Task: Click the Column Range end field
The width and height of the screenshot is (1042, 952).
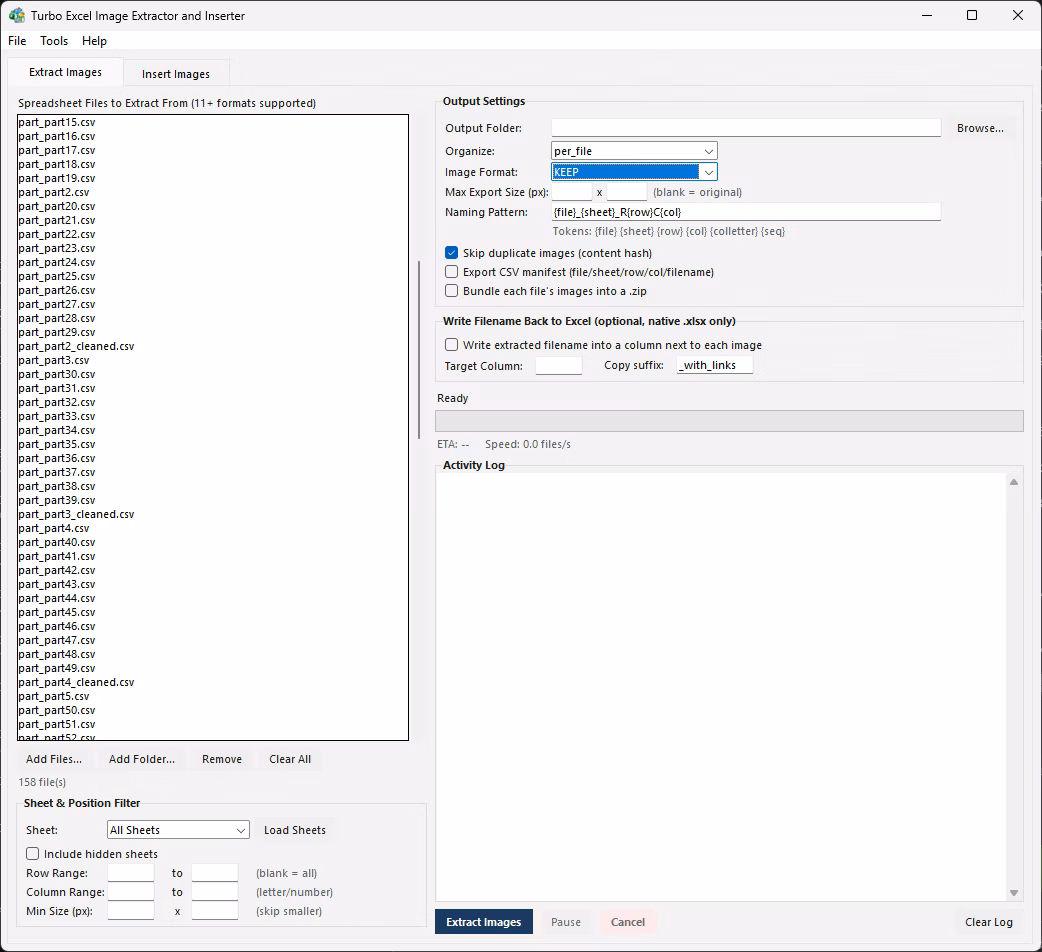Action: (215, 892)
